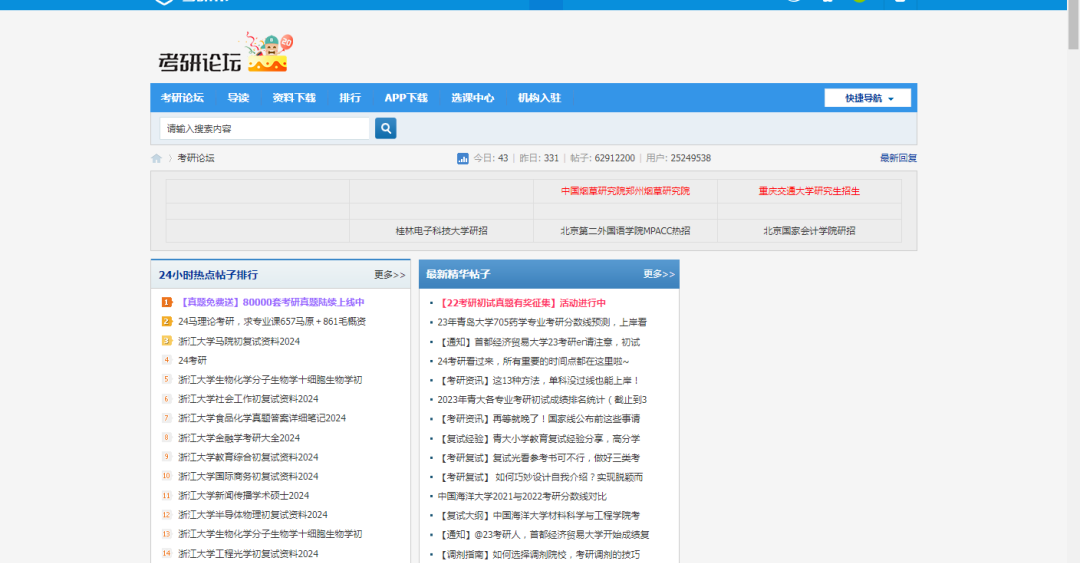The image size is (1080, 563).
Task: Open post 23年青岛大学705药学专业考研分数线预测
Action: tap(542, 323)
